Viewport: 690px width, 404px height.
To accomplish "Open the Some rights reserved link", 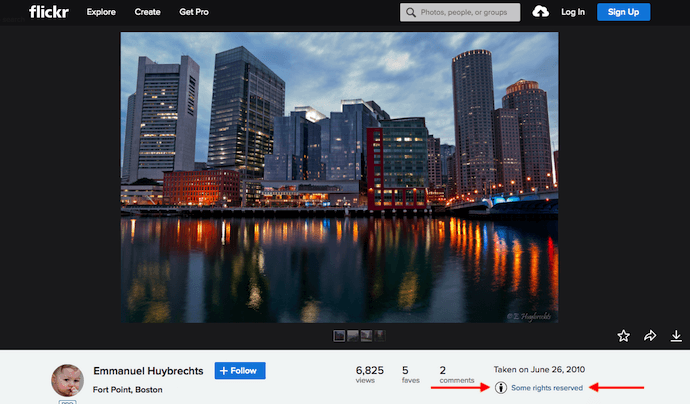I will tap(547, 388).
